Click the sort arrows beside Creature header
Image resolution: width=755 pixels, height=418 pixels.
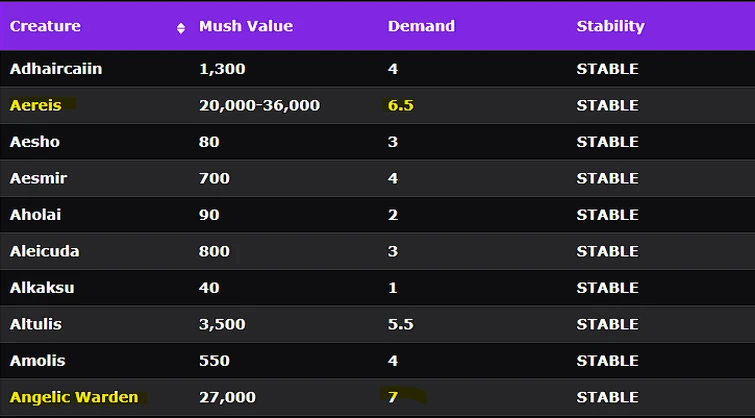point(181,27)
